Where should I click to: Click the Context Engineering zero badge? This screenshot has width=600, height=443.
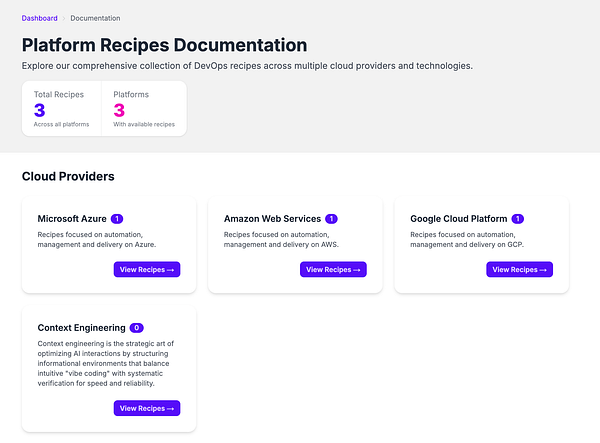pyautogui.click(x=137, y=328)
